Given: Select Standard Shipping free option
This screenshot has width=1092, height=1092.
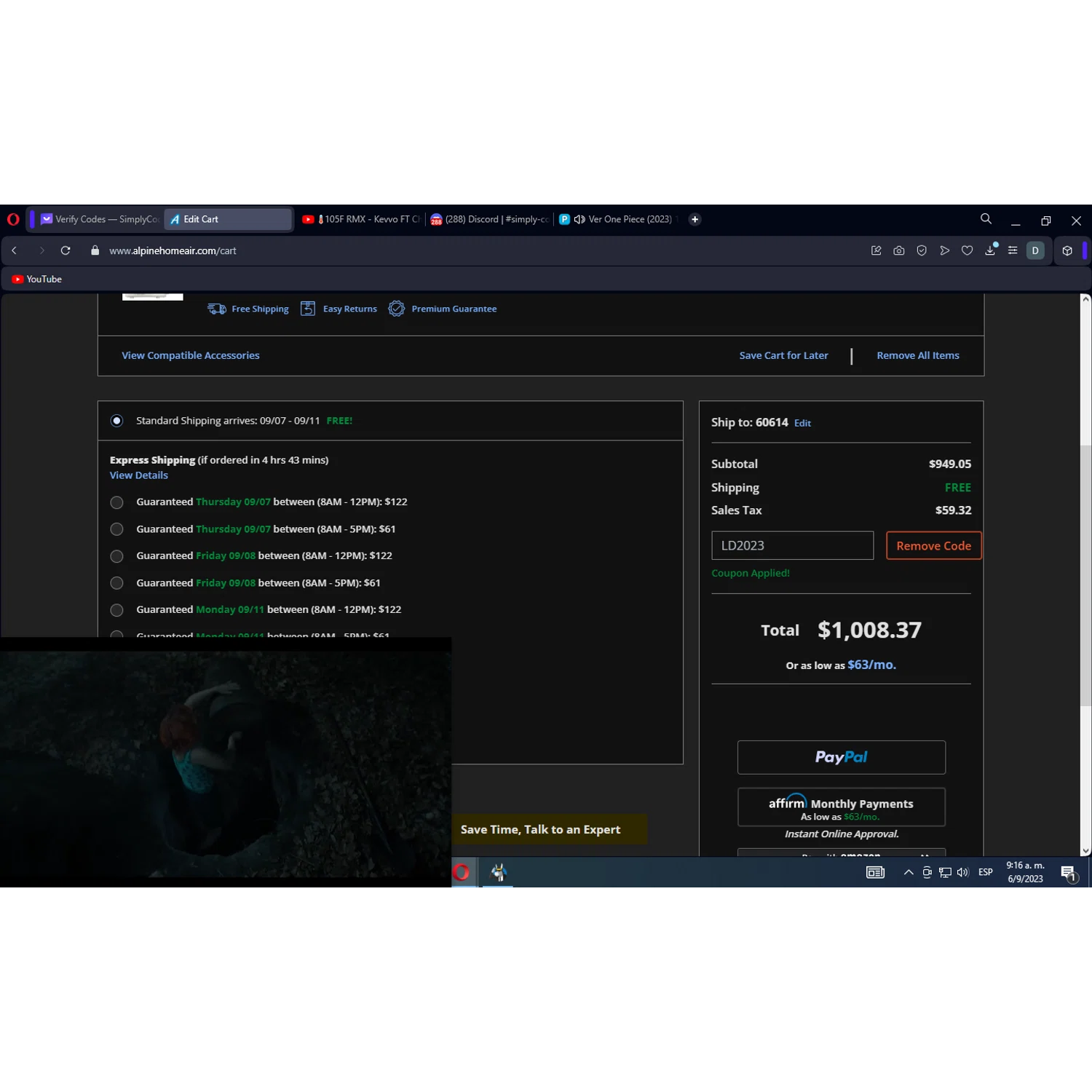Looking at the screenshot, I should pyautogui.click(x=116, y=421).
